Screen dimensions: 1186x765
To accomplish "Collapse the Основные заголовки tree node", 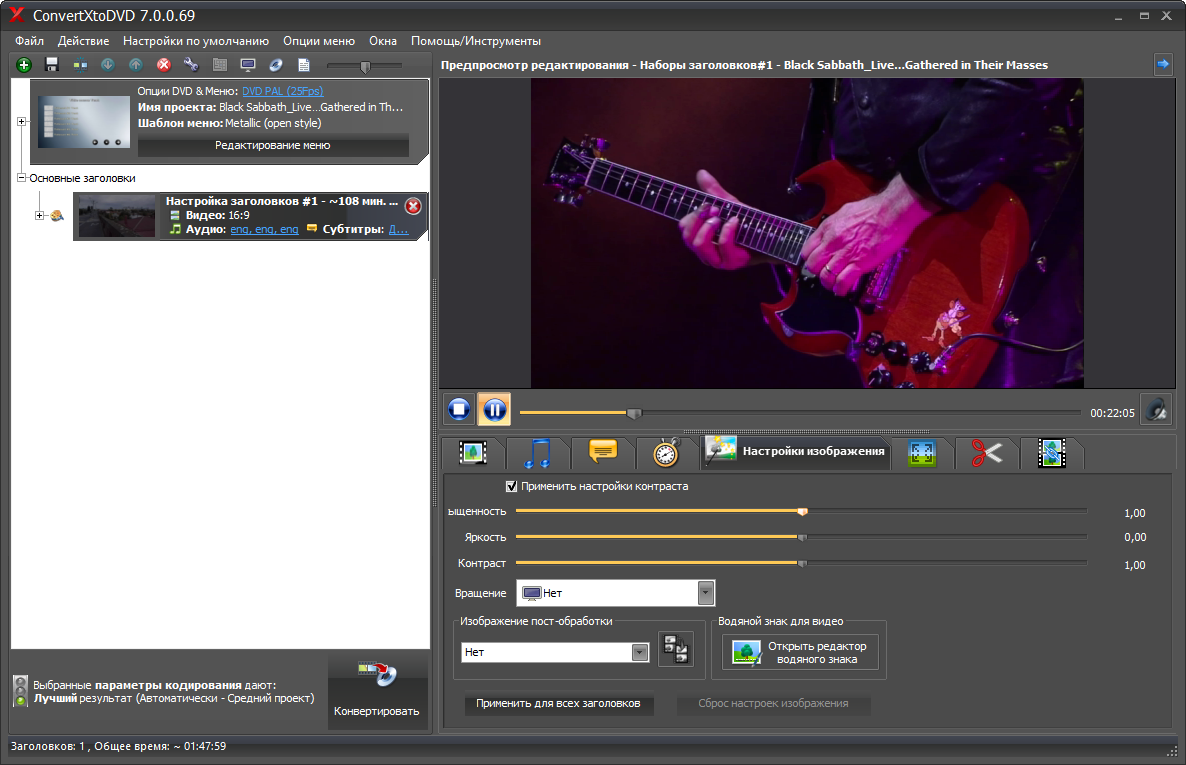I will point(21,178).
